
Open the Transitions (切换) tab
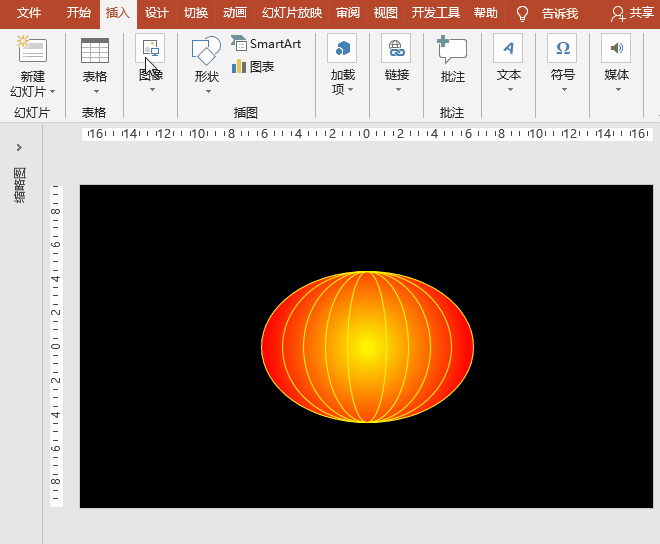coord(196,13)
